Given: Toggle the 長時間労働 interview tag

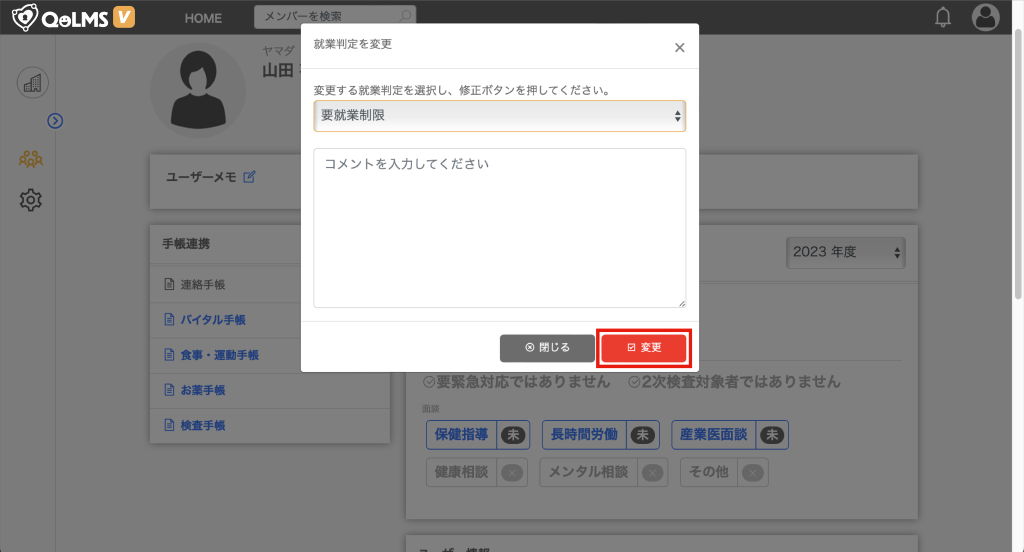Looking at the screenshot, I should (x=599, y=435).
